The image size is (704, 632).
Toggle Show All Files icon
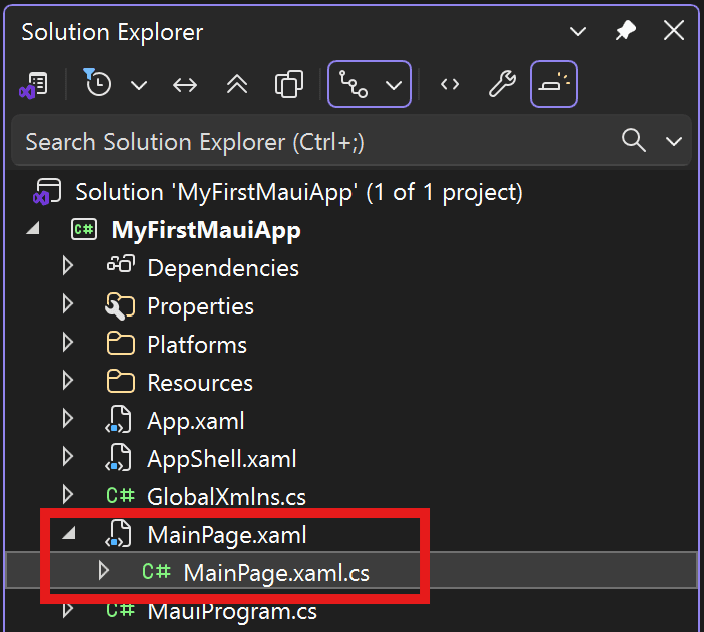289,84
